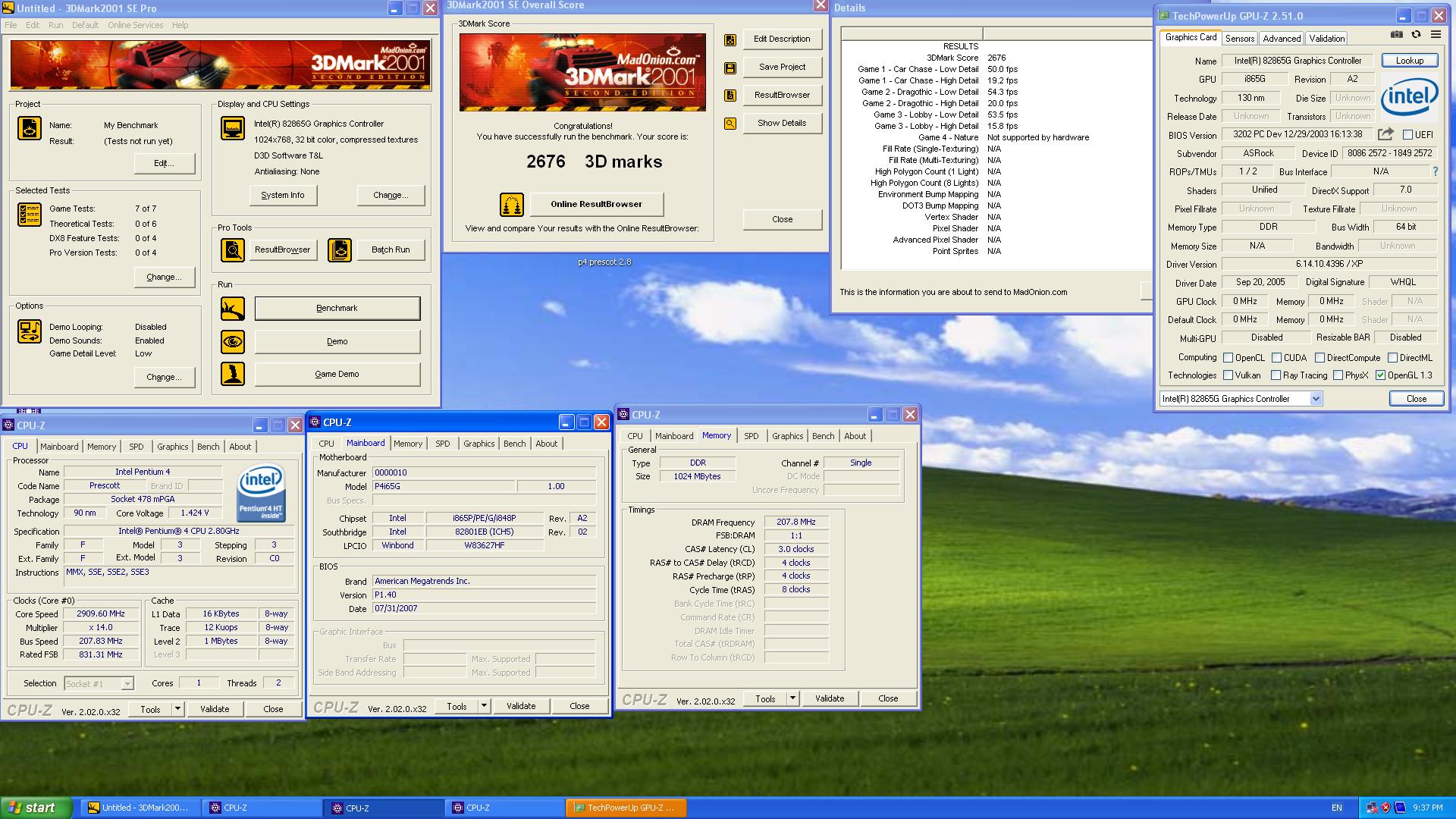Open the Run menu in 3DMark
The width and height of the screenshot is (1456, 819).
click(56, 25)
